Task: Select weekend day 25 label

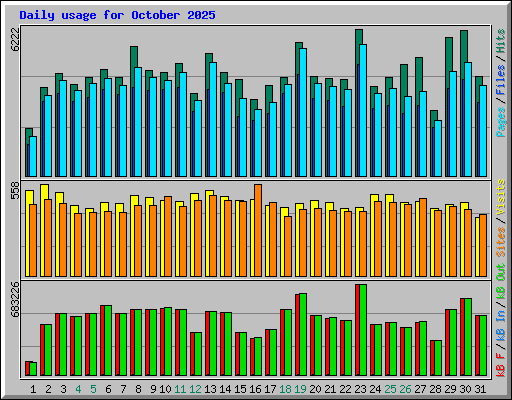Action: (x=390, y=389)
